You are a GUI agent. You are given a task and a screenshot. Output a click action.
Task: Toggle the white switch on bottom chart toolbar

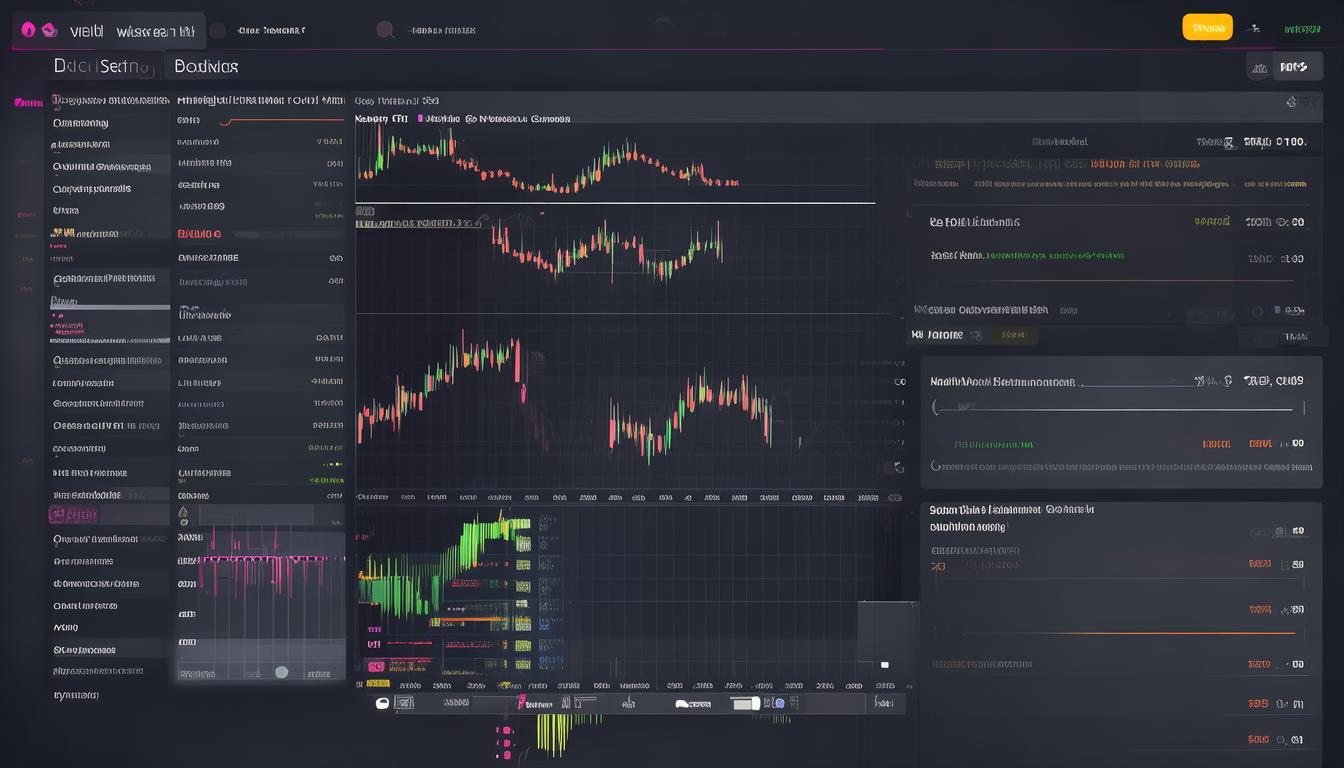[x=745, y=703]
